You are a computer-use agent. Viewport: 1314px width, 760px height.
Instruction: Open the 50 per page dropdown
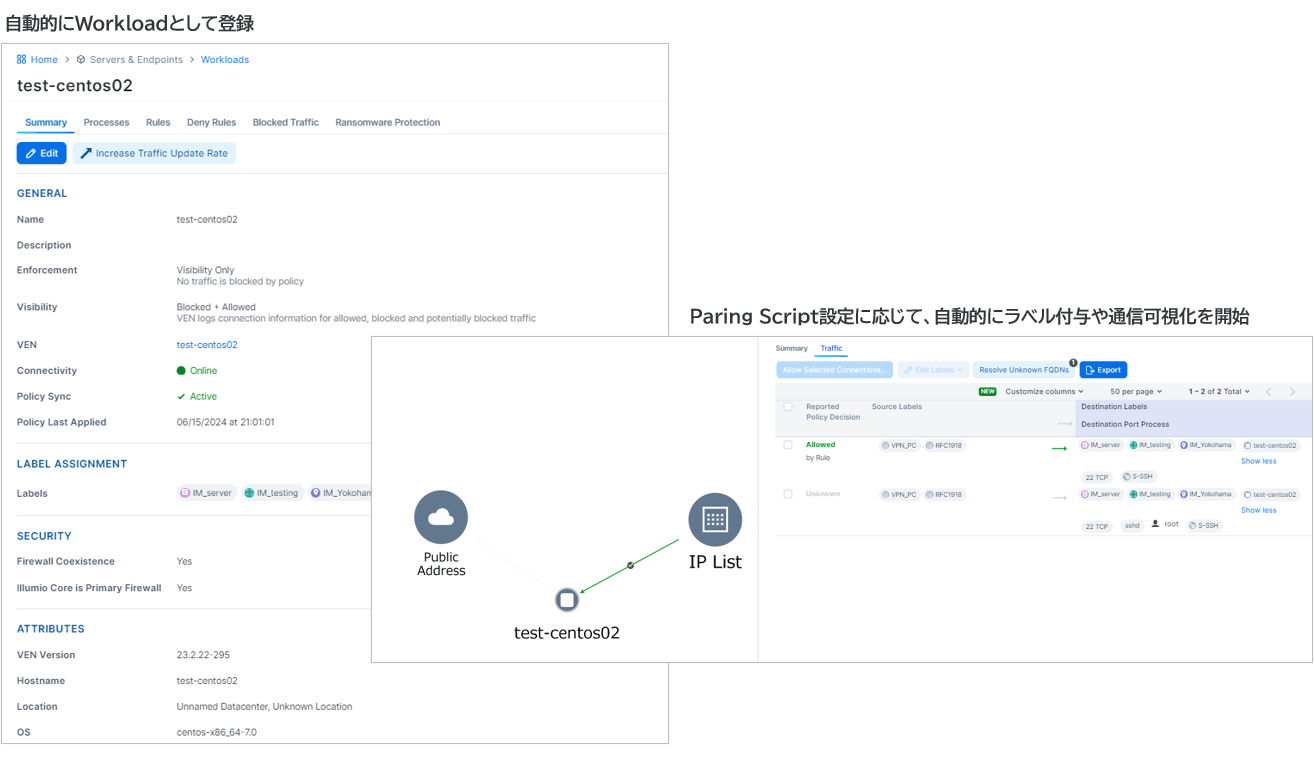[1136, 392]
